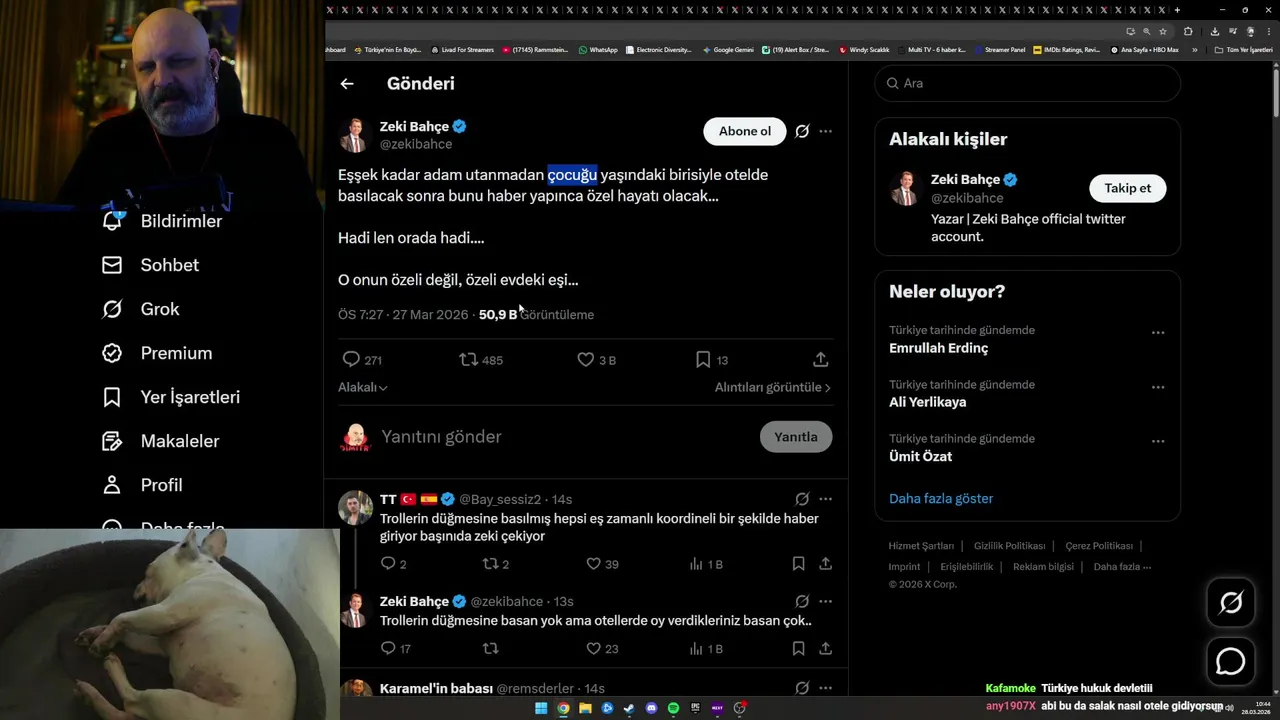Open the Ümit Özat trending topic

920,456
